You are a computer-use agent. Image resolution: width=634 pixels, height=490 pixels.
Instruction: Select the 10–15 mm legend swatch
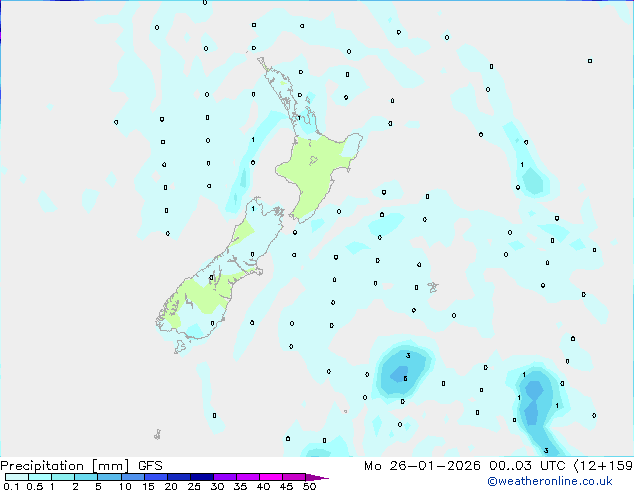pyautogui.click(x=132, y=477)
